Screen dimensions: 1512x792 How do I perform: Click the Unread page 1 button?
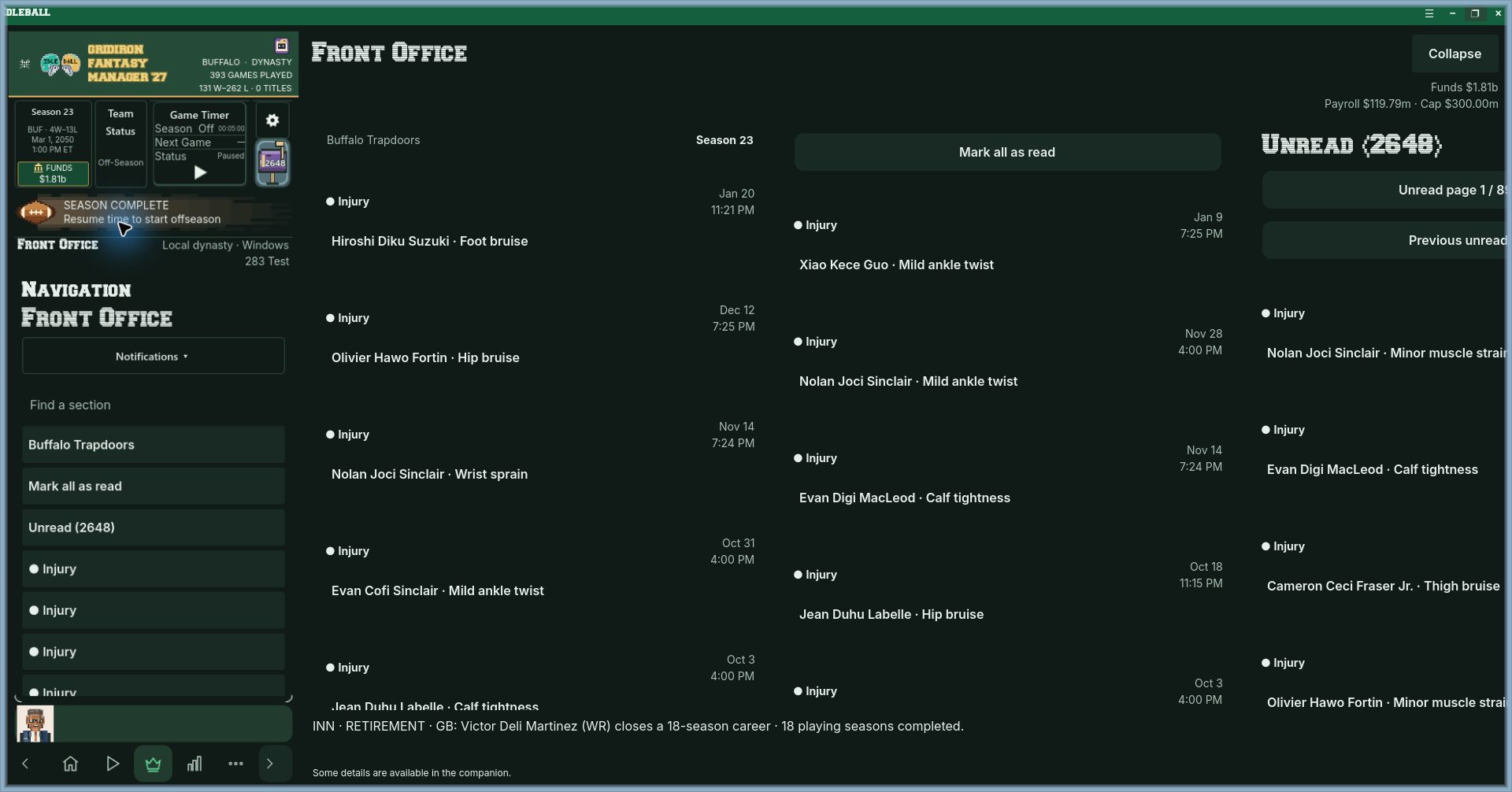(x=1384, y=190)
